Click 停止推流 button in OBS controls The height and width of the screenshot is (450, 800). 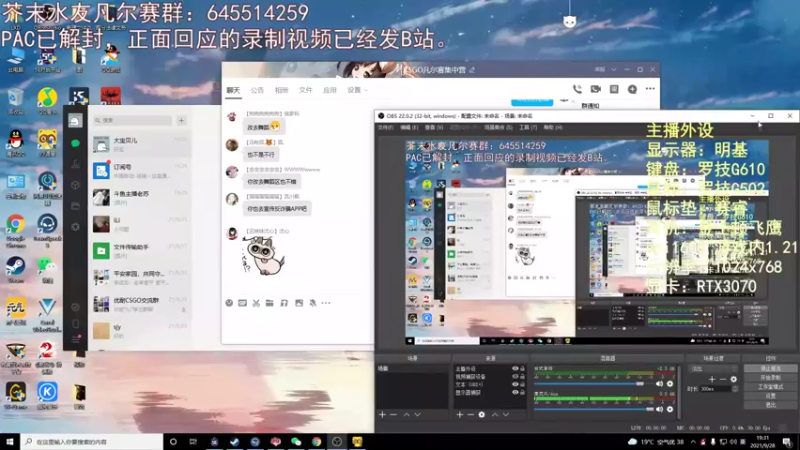click(770, 368)
